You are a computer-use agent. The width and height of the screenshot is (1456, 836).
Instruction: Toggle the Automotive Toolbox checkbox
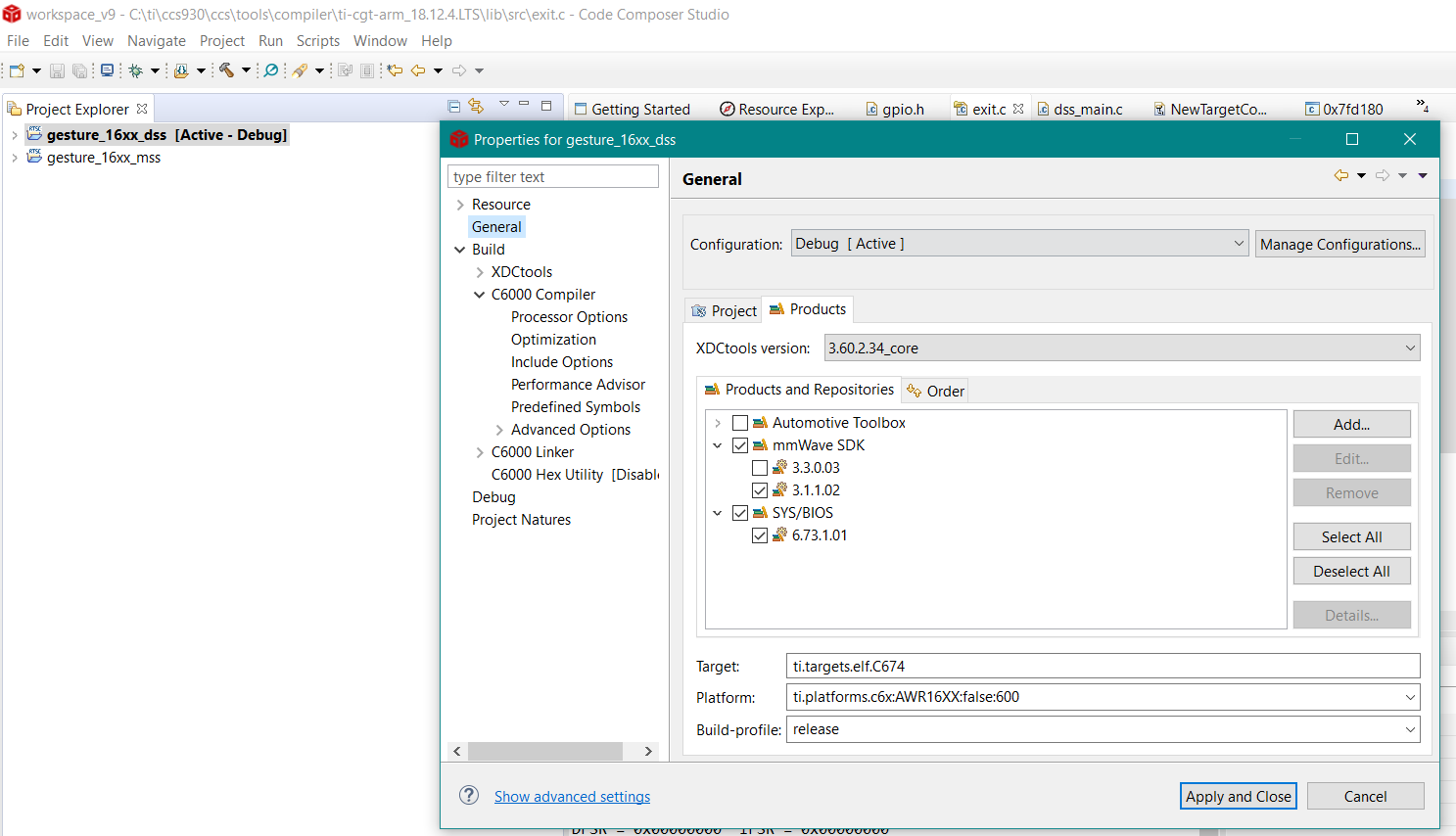coord(740,423)
